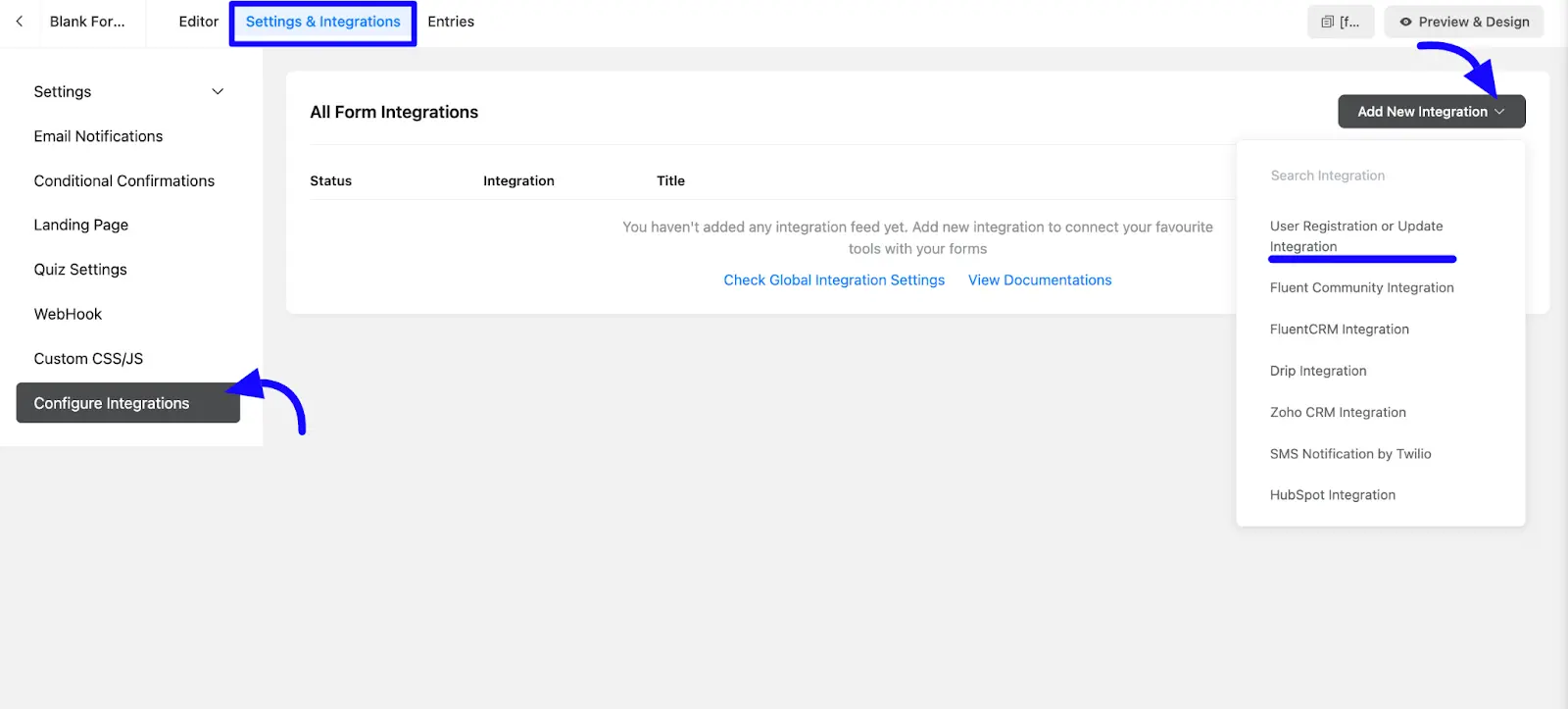Open the View Documentations link
Viewport: 1568px width, 709px height.
point(1040,280)
